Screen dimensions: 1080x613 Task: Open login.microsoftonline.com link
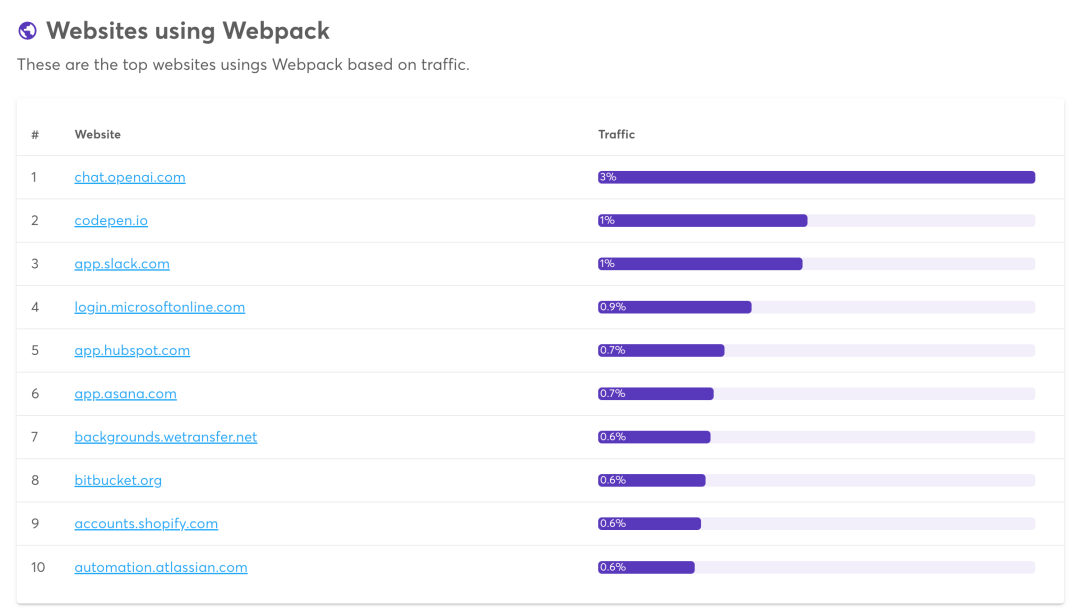(x=160, y=307)
